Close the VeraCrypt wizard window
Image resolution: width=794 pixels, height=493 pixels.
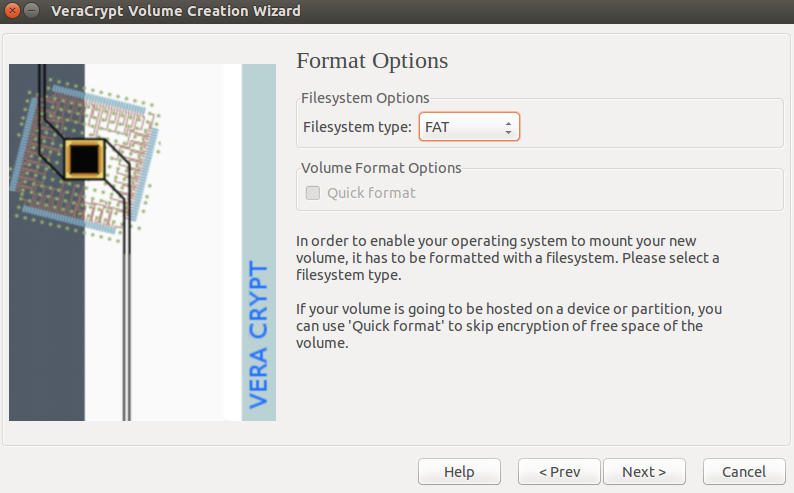coord(13,11)
